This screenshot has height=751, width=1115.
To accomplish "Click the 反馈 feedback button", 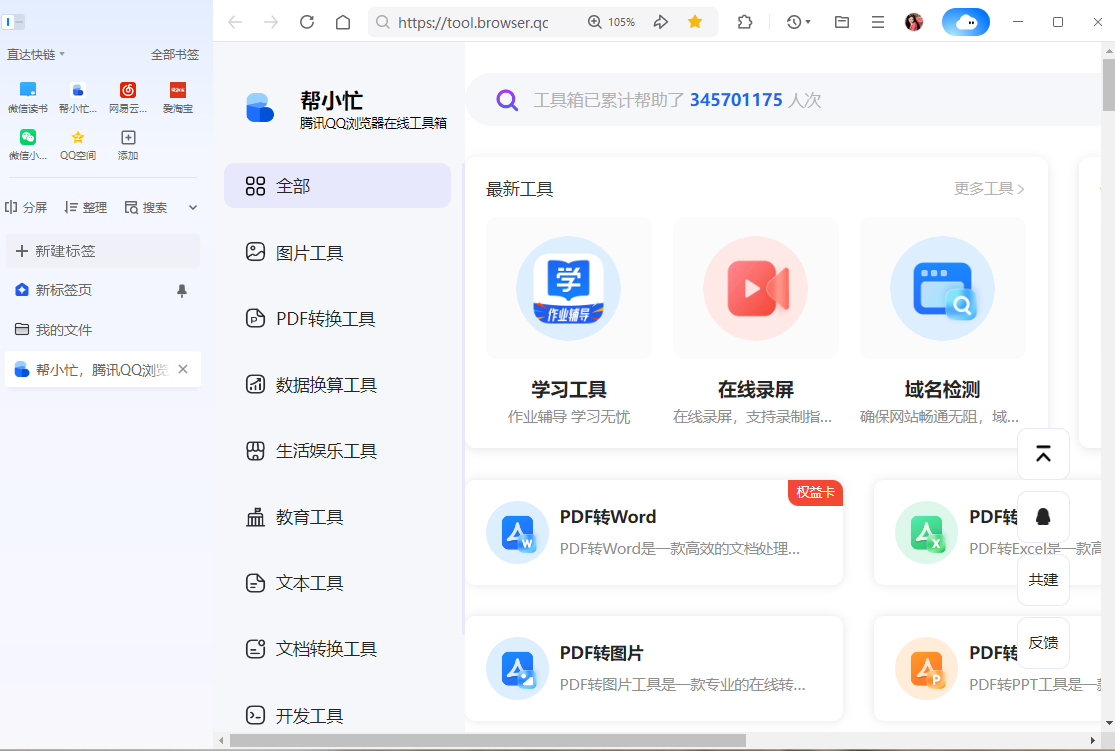I will click(1043, 642).
